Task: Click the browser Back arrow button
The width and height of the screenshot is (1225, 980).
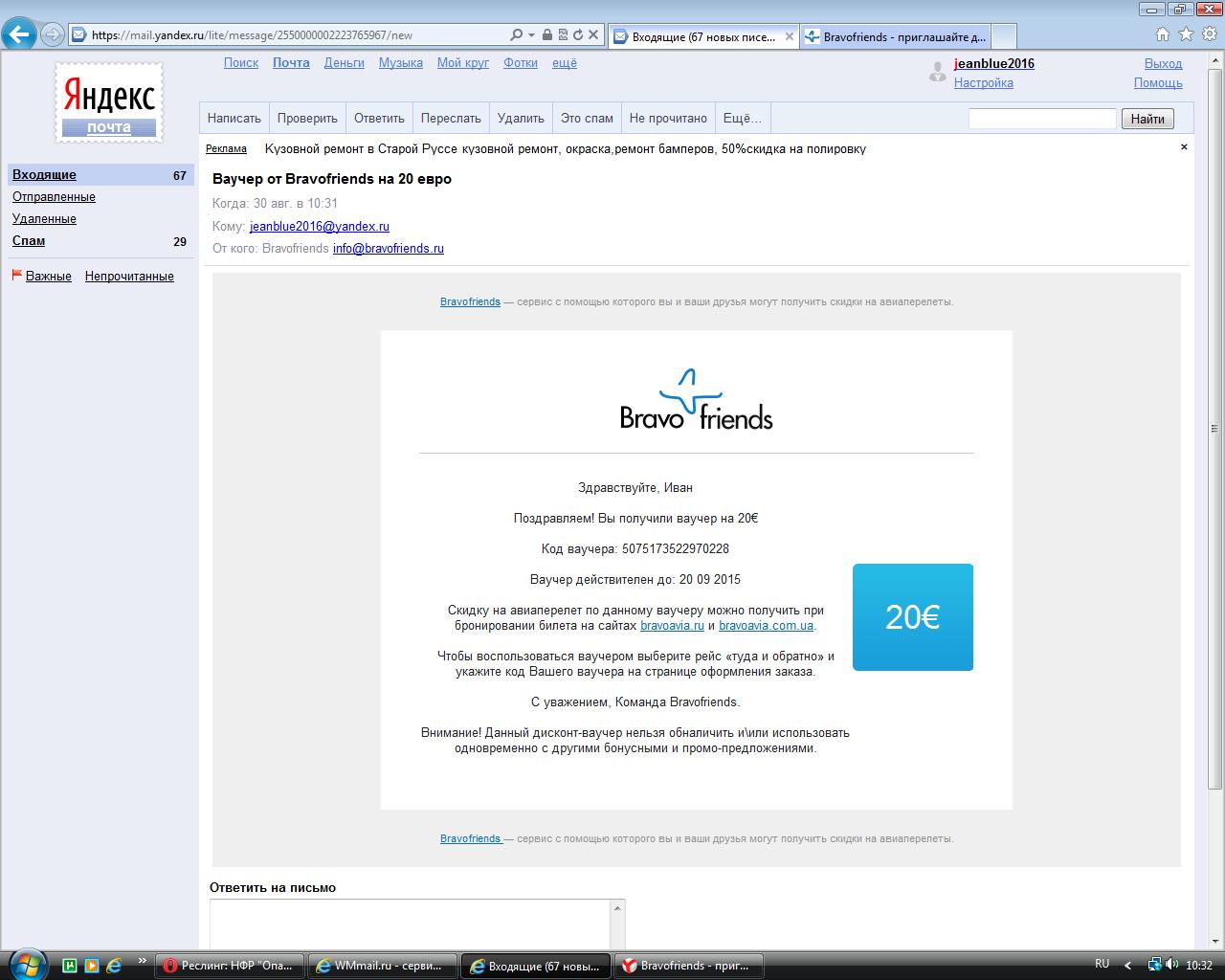Action: pos(19,35)
